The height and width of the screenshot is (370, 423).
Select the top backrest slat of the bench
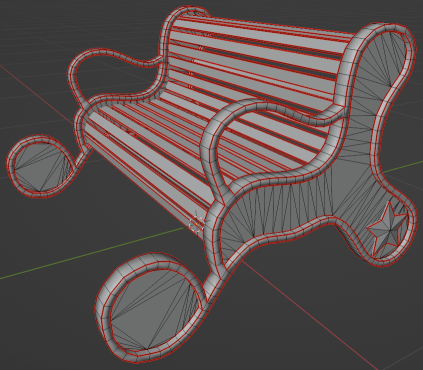[261, 34]
